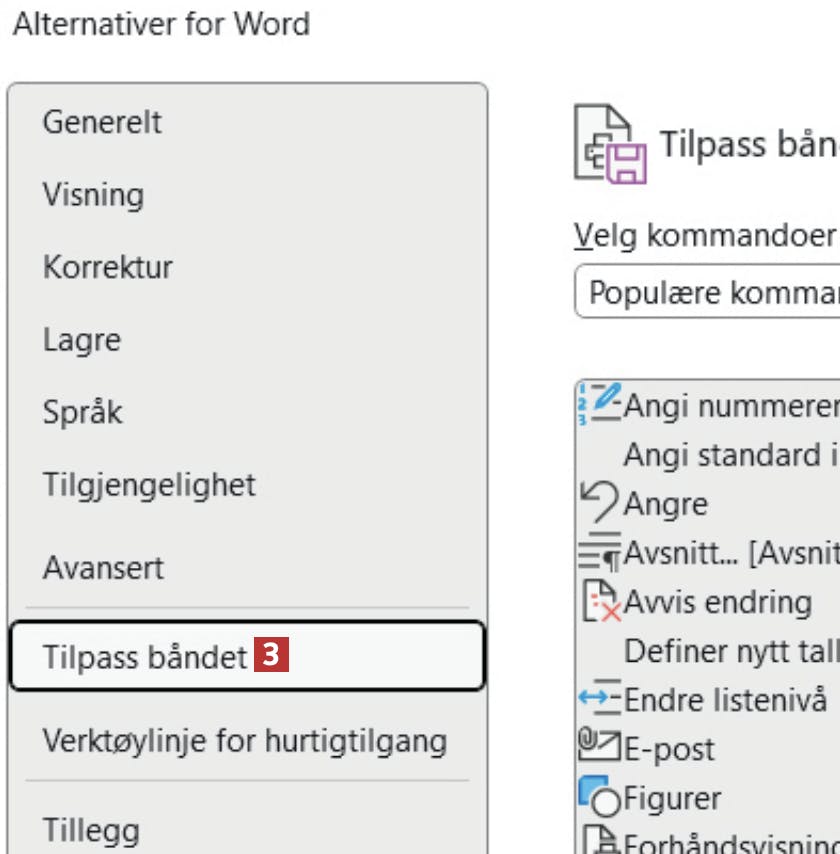Open Korrektur settings
Screen dimensions: 840x854
tap(248, 267)
